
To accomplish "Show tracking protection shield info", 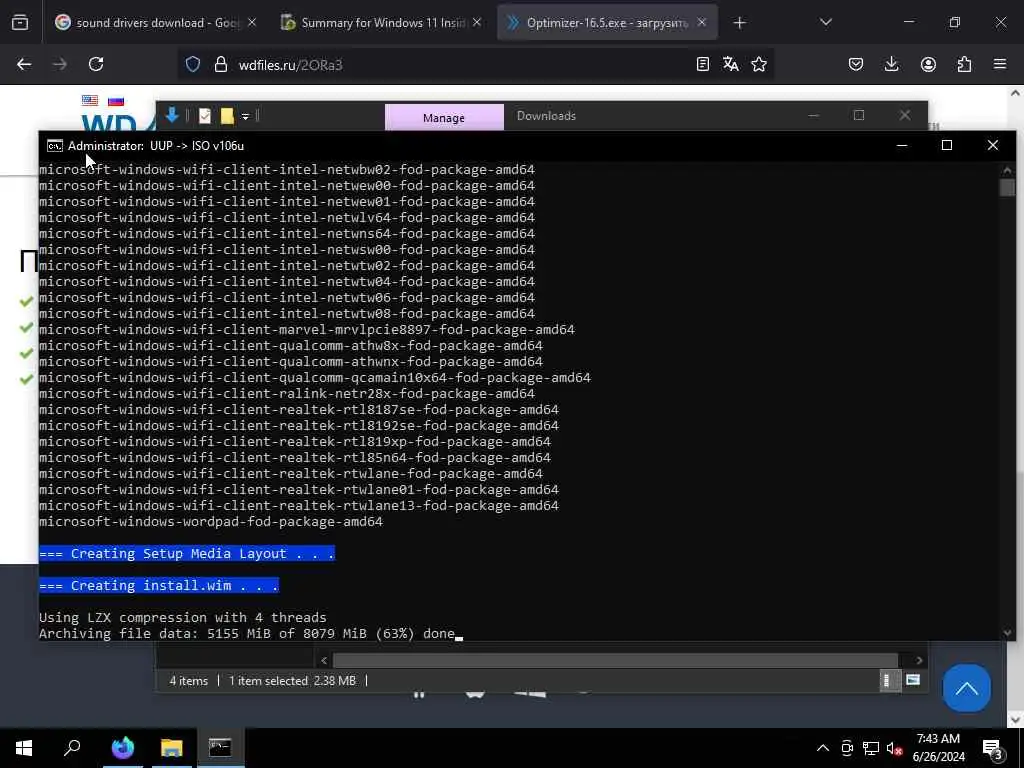I will point(193,64).
